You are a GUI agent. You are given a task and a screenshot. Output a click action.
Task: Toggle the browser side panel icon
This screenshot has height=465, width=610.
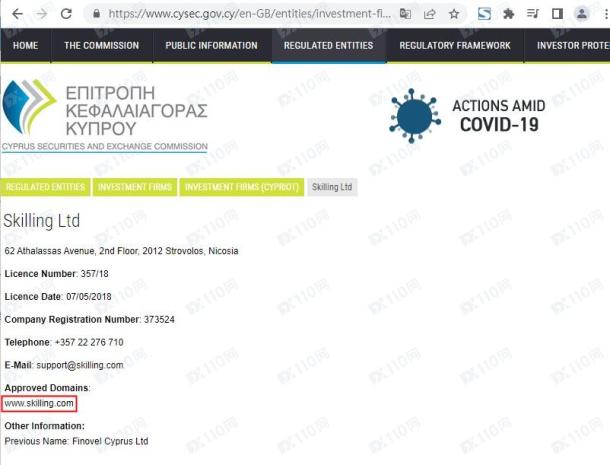click(x=557, y=14)
